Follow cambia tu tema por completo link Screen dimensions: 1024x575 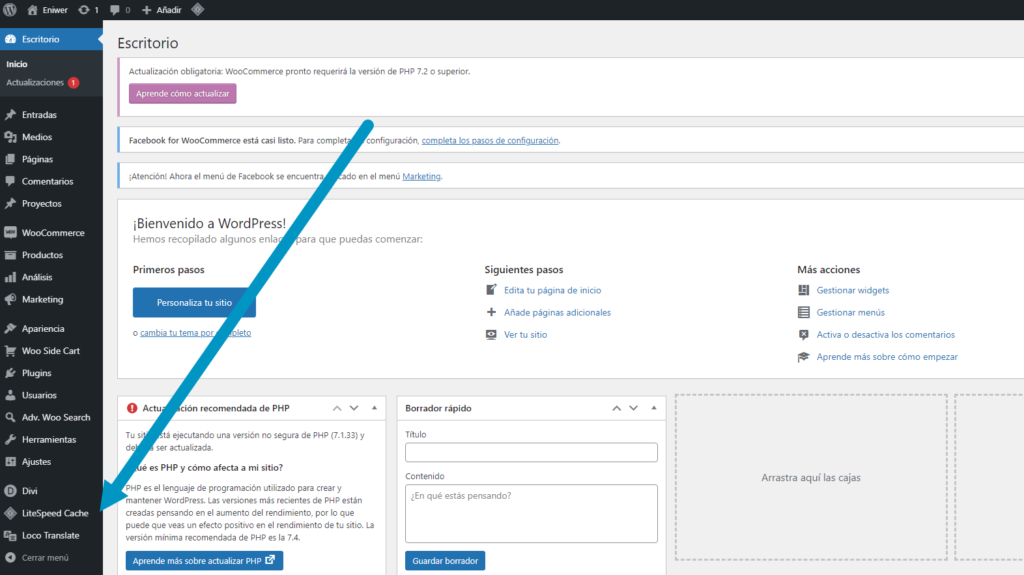click(x=195, y=333)
